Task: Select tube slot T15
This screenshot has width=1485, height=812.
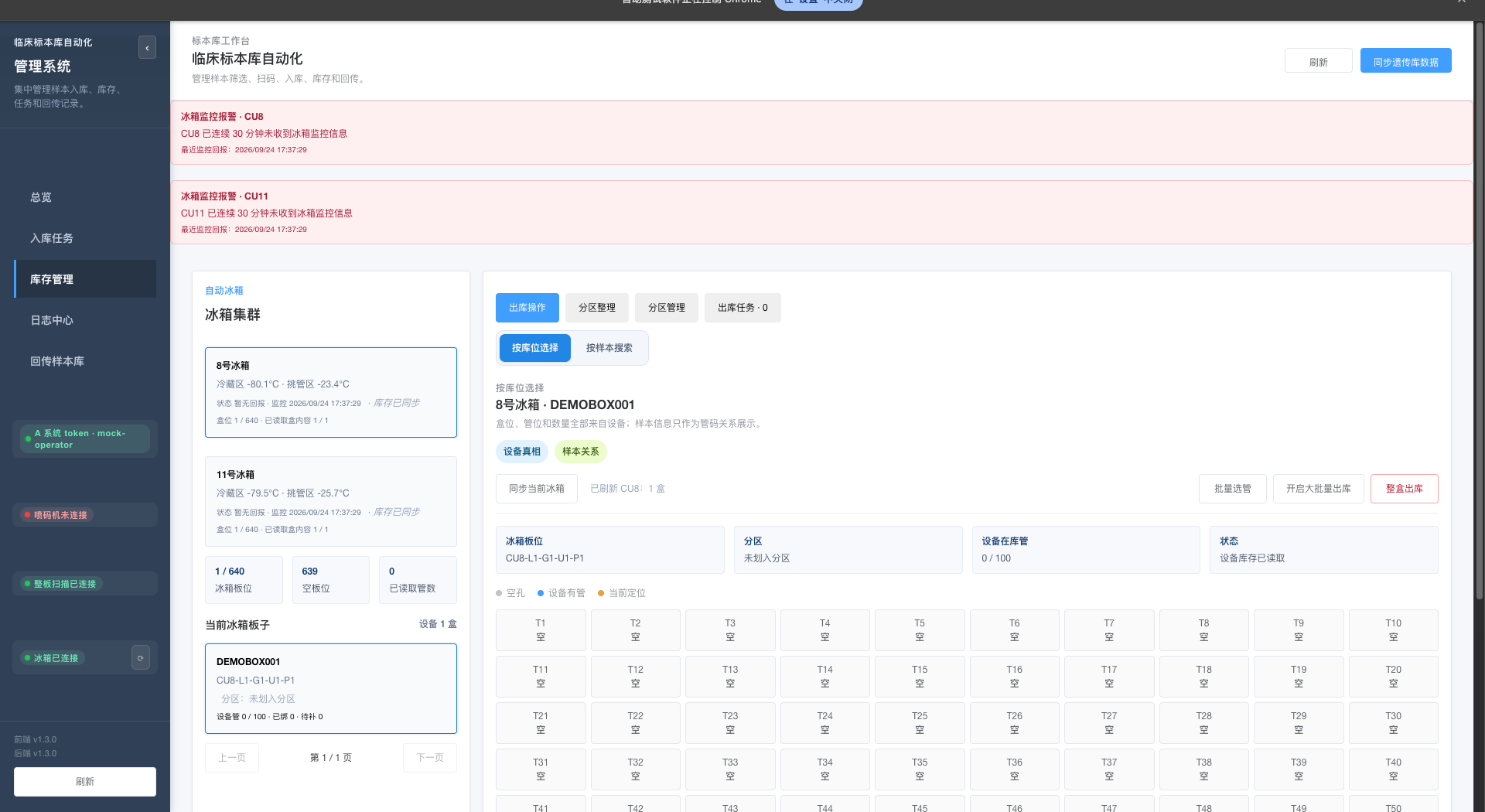Action: coord(920,677)
